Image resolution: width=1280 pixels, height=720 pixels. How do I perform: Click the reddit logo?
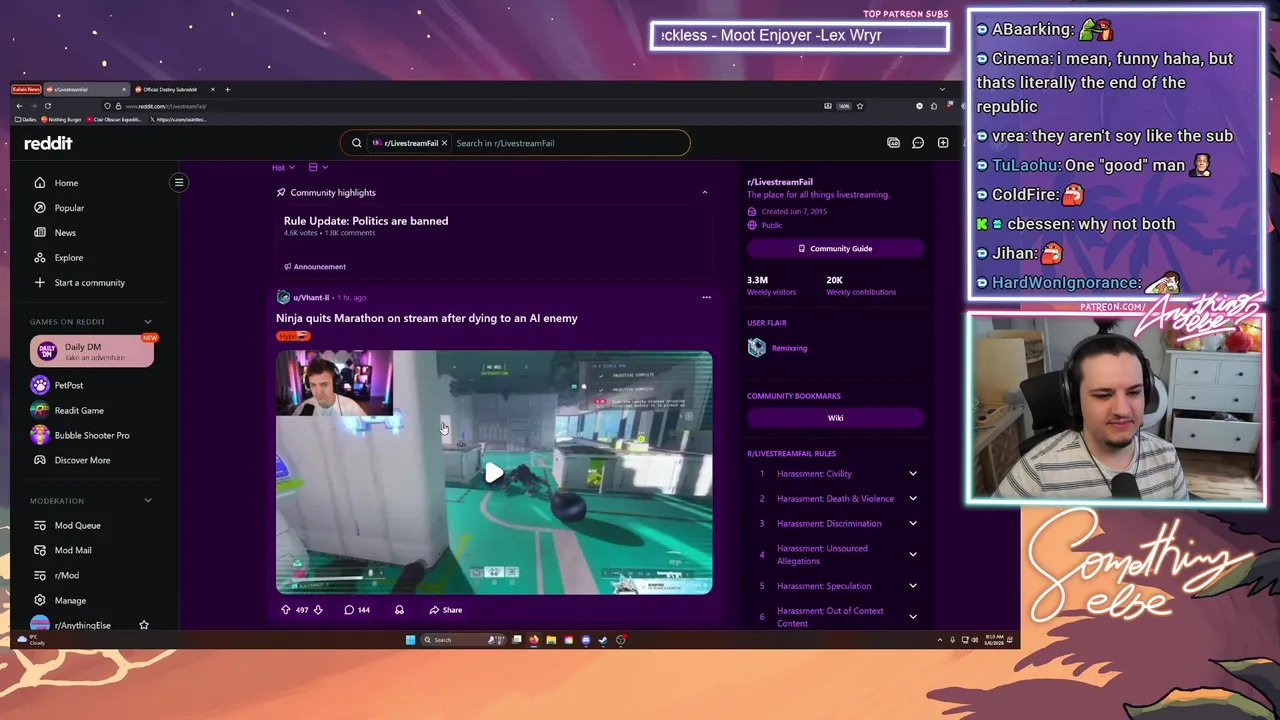coord(48,143)
